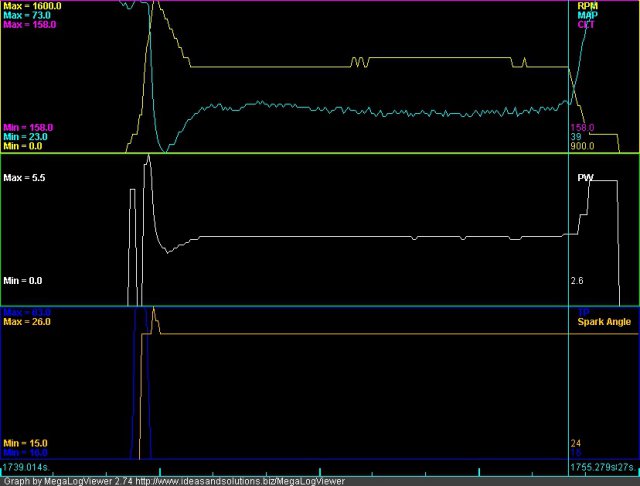Click the orange Max = 26.0 value

[28, 322]
